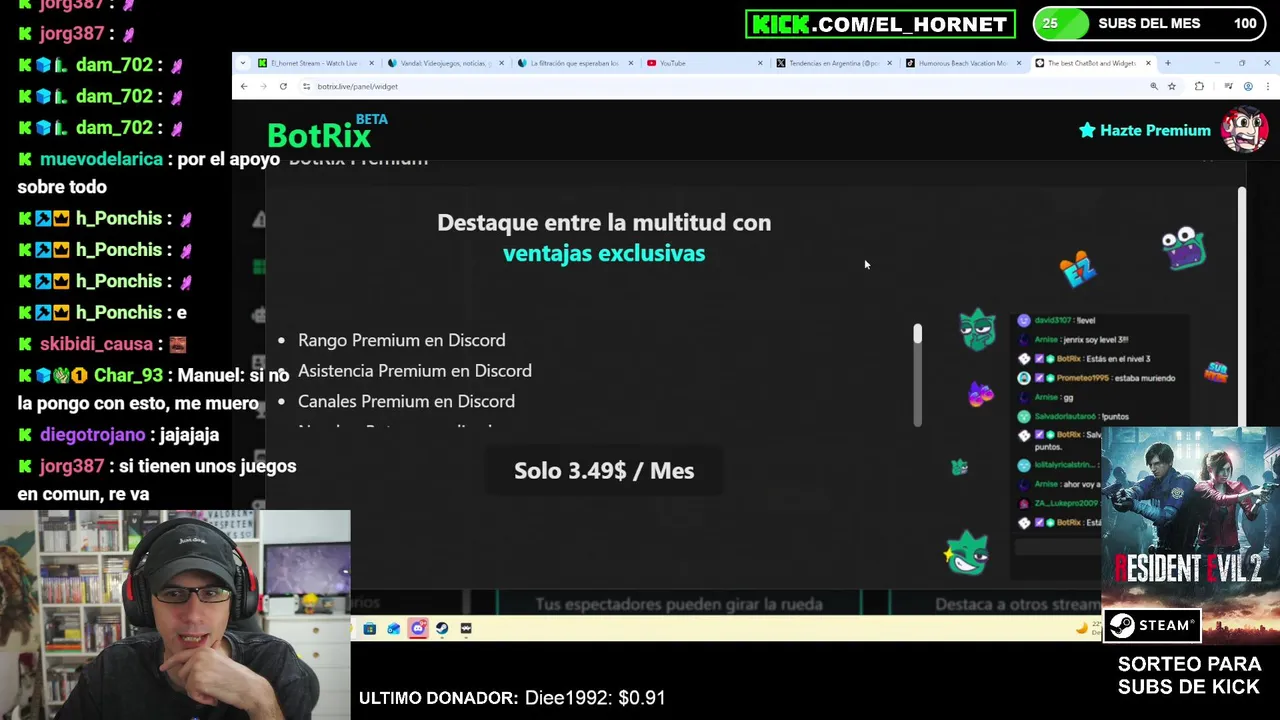Open a new browser tab
Image resolution: width=1280 pixels, height=720 pixels.
(x=1168, y=63)
